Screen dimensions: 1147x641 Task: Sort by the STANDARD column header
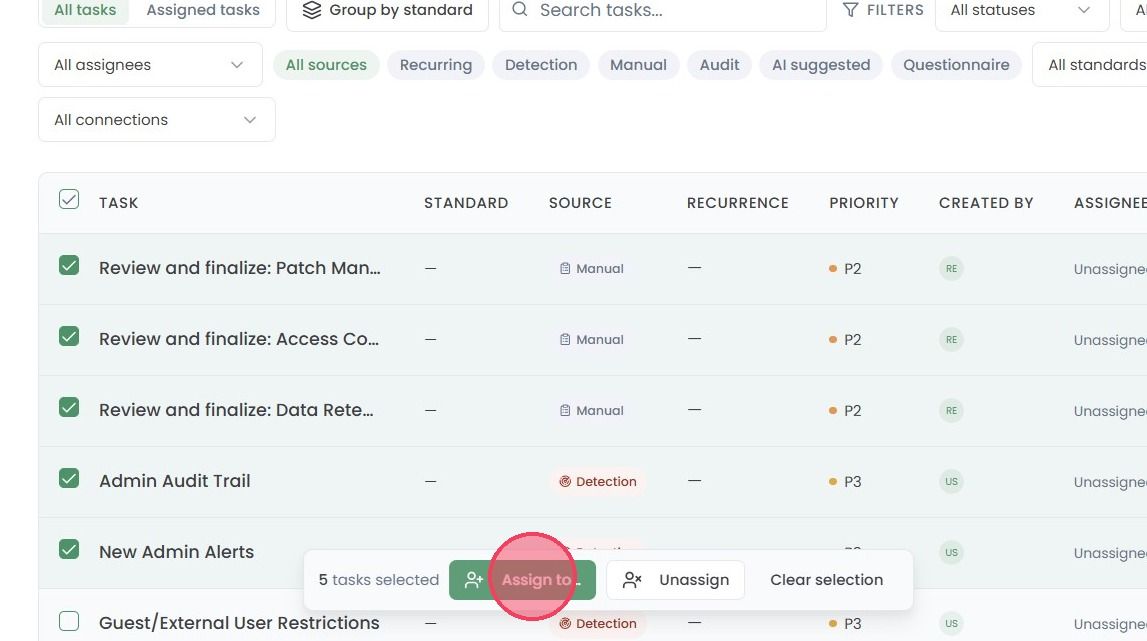pos(466,203)
